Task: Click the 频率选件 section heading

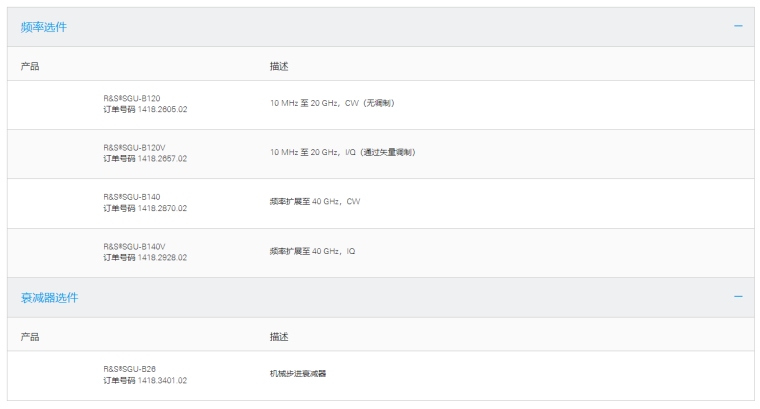Action: 44,27
